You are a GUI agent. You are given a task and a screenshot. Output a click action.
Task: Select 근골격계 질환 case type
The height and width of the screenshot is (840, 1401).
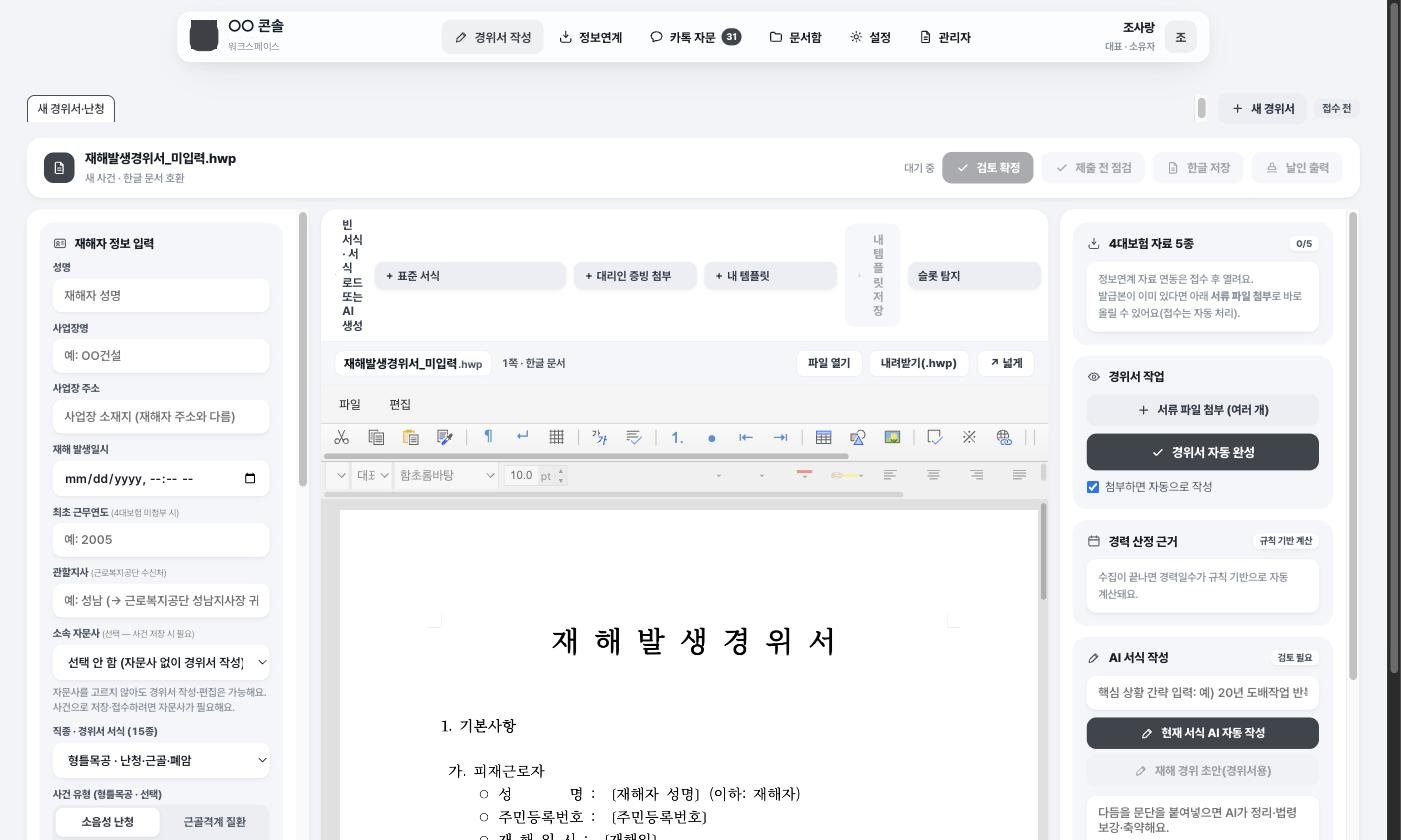pos(215,822)
